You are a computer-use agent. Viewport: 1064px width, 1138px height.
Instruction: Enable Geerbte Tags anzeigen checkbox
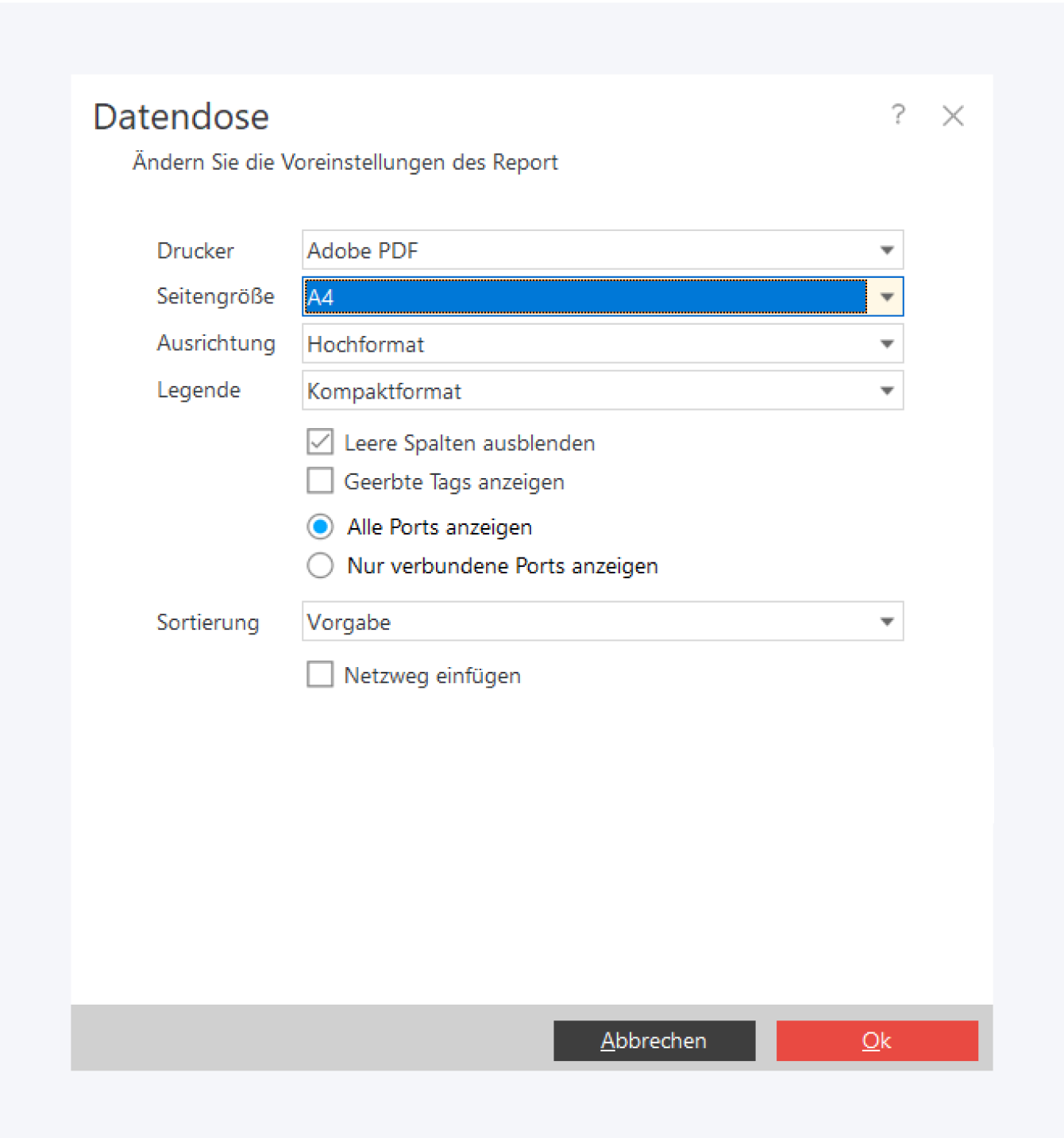(320, 480)
